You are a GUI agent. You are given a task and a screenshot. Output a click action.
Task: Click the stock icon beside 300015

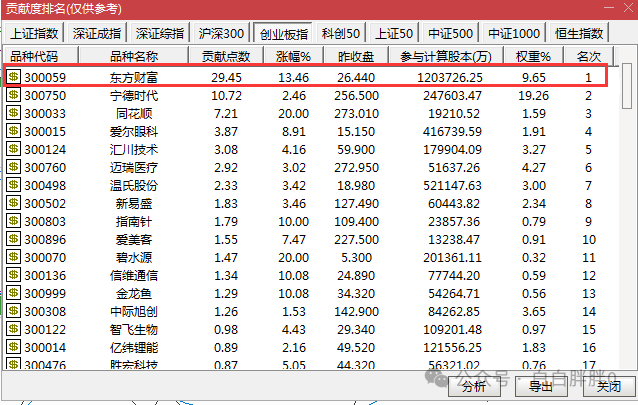(x=13, y=131)
